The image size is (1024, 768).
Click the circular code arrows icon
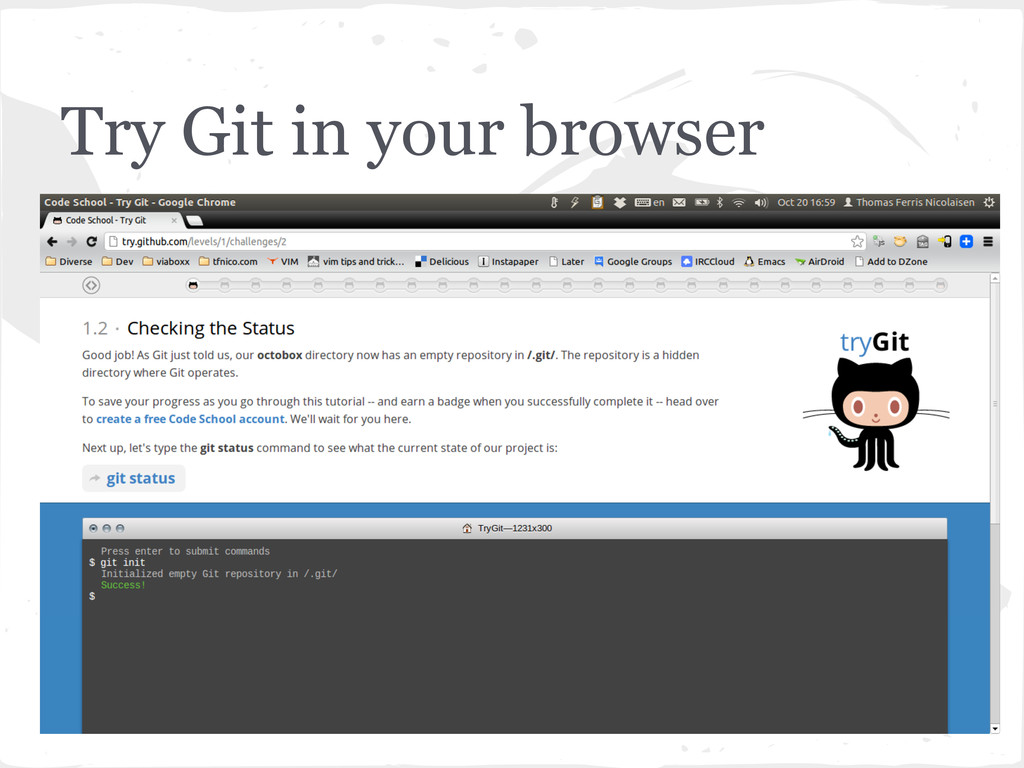(91, 285)
